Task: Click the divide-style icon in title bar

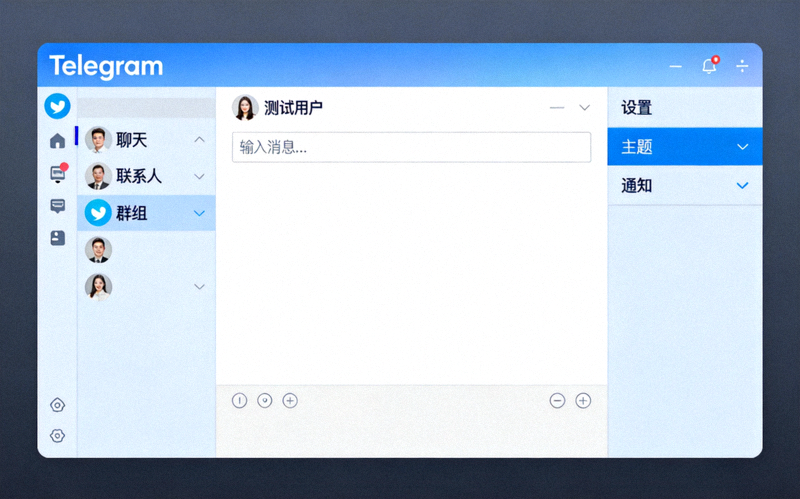Action: (x=742, y=66)
